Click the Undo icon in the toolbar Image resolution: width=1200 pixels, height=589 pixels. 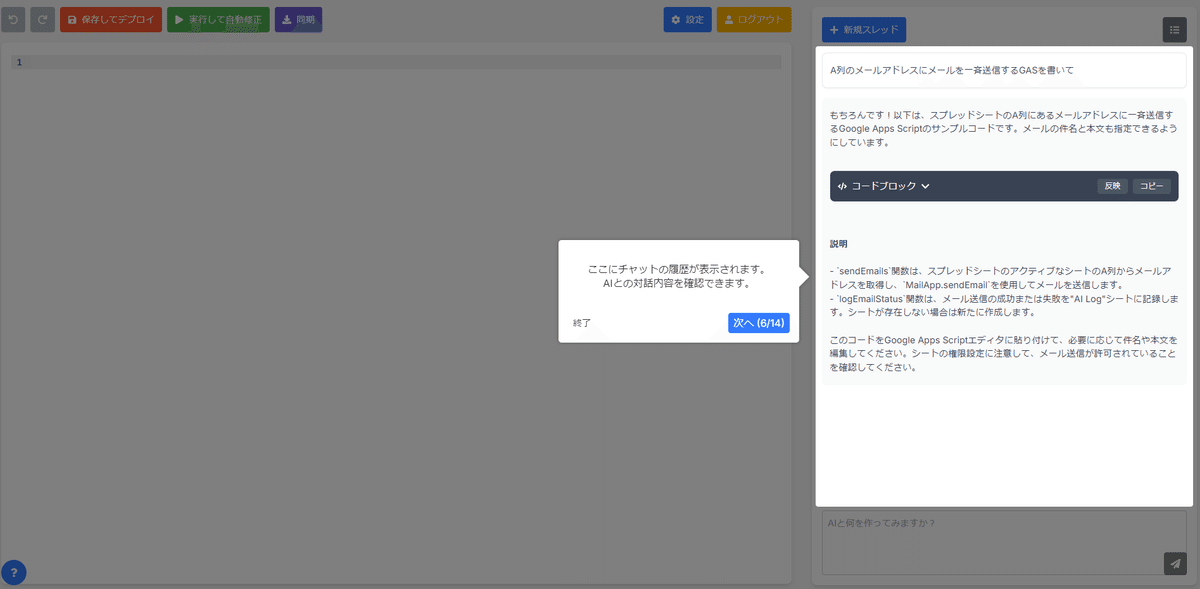[x=13, y=18]
